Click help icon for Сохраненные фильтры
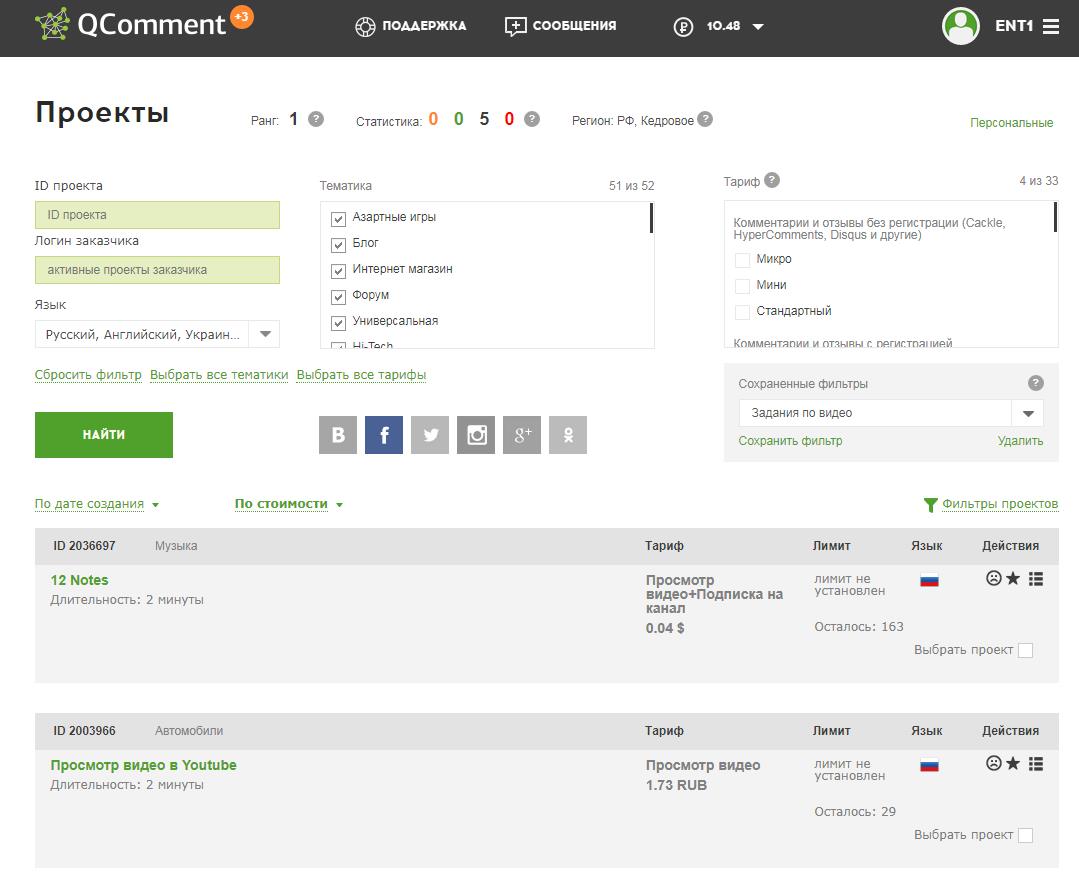Screen dimensions: 1079x881 tap(1036, 383)
